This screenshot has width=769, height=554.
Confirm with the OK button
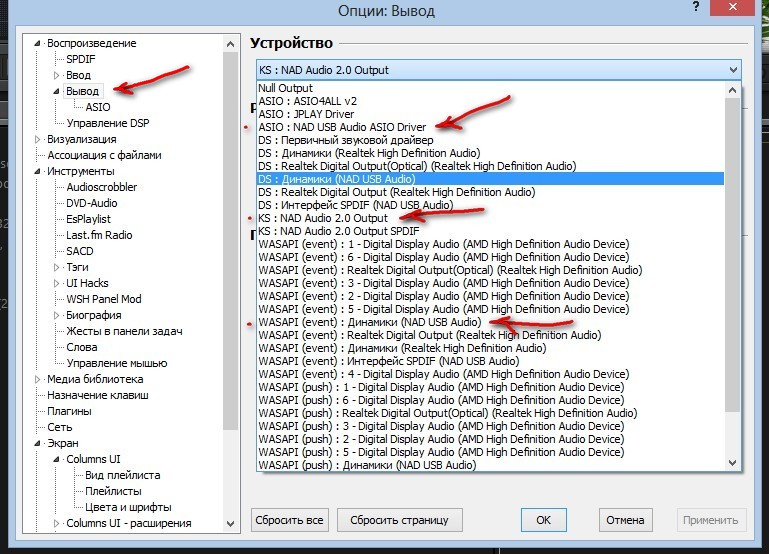tap(543, 520)
